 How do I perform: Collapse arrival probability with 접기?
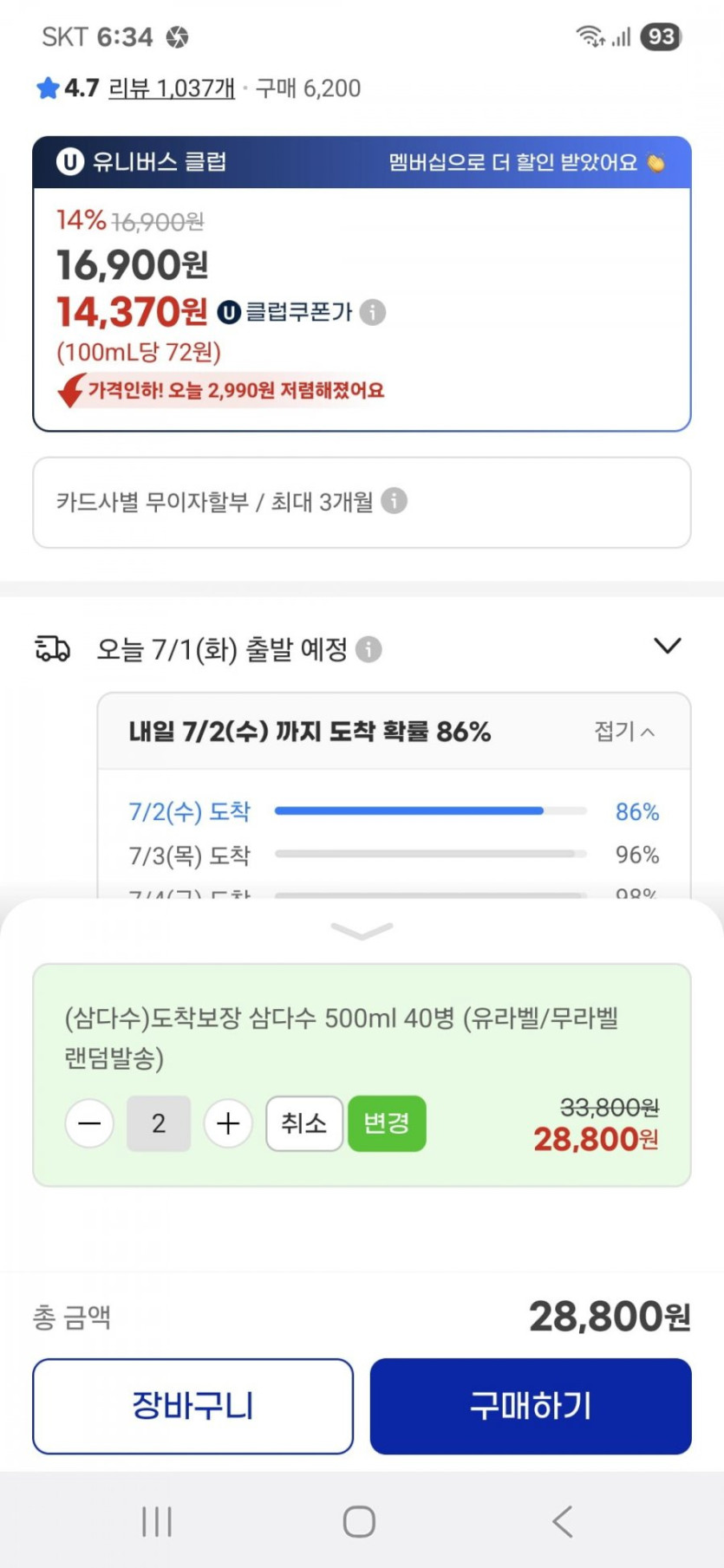(x=623, y=732)
